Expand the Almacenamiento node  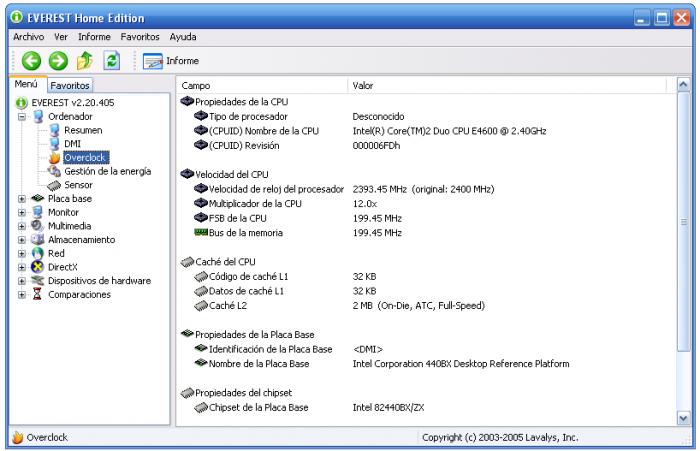pyautogui.click(x=21, y=240)
